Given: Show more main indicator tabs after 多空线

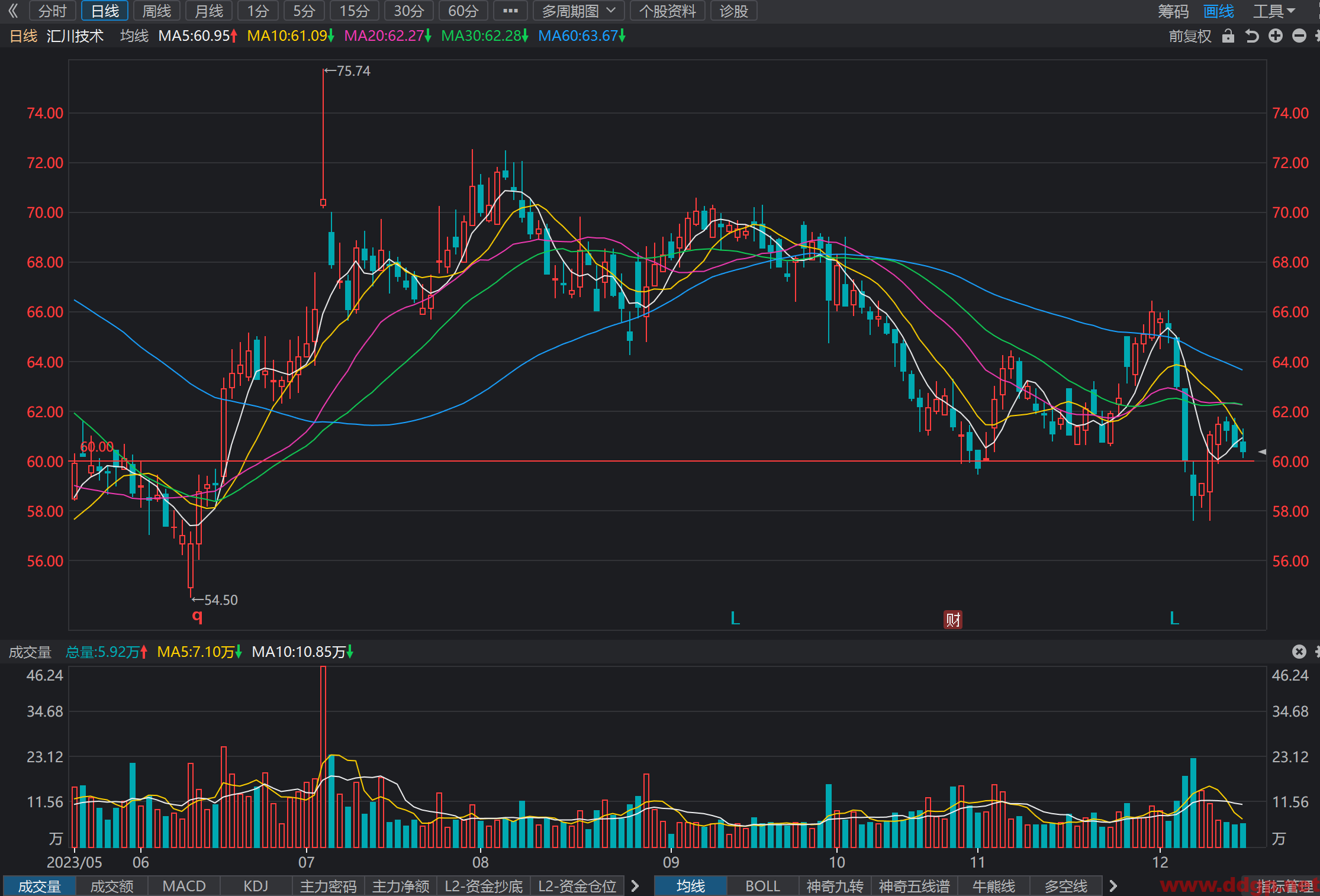Looking at the screenshot, I should click(x=1113, y=886).
